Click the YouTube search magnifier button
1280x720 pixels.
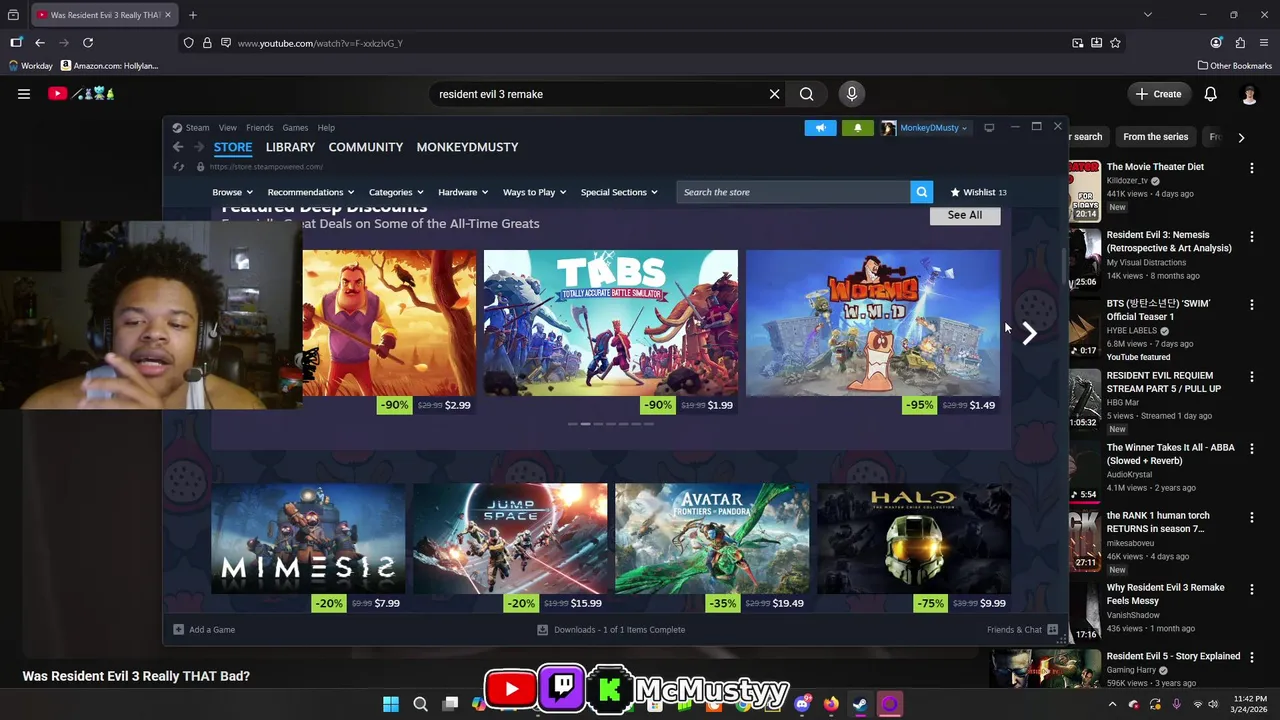tap(806, 94)
